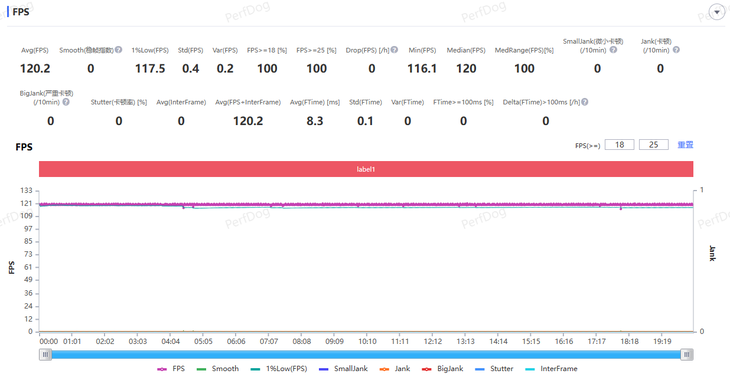Collapse FPS panel with top-right arrow

coord(716,12)
